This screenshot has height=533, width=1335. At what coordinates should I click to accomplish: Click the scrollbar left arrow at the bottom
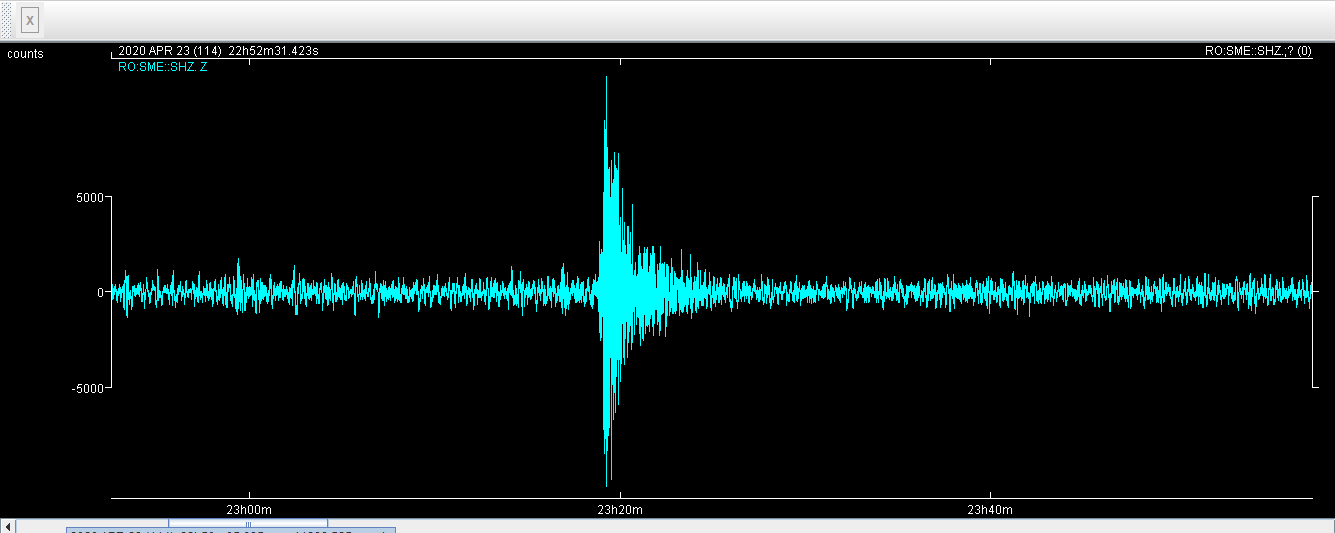[7, 526]
